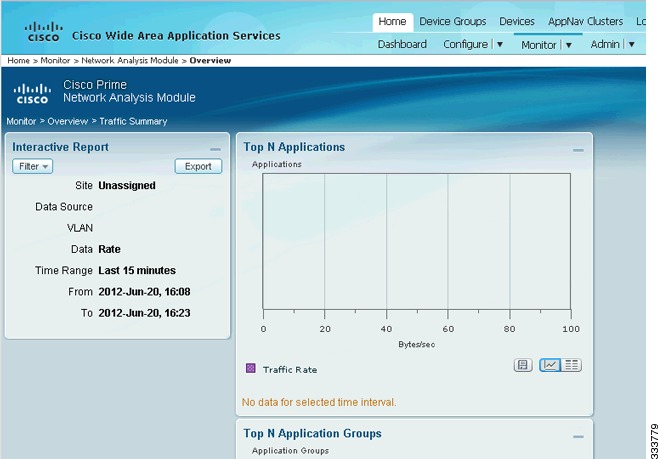Click the 'VLAN' field label
This screenshot has height=459, width=660.
[x=80, y=228]
